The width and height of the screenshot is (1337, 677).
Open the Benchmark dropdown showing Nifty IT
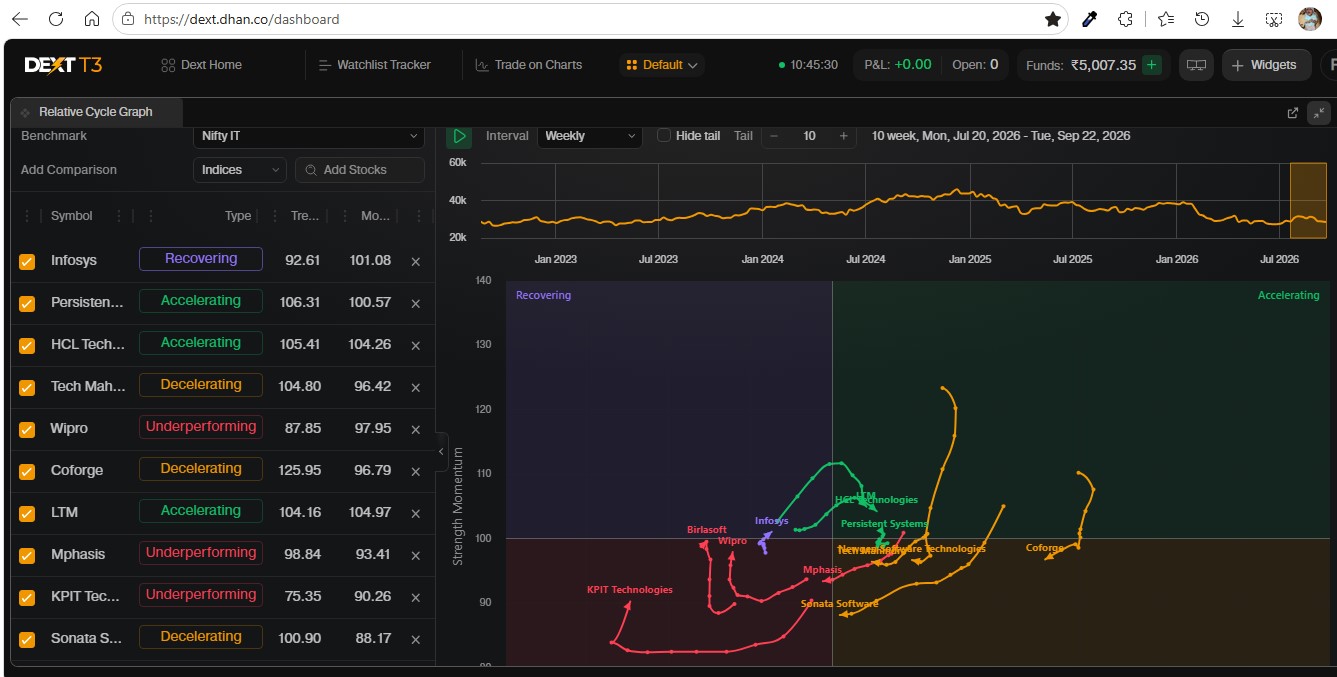click(308, 136)
